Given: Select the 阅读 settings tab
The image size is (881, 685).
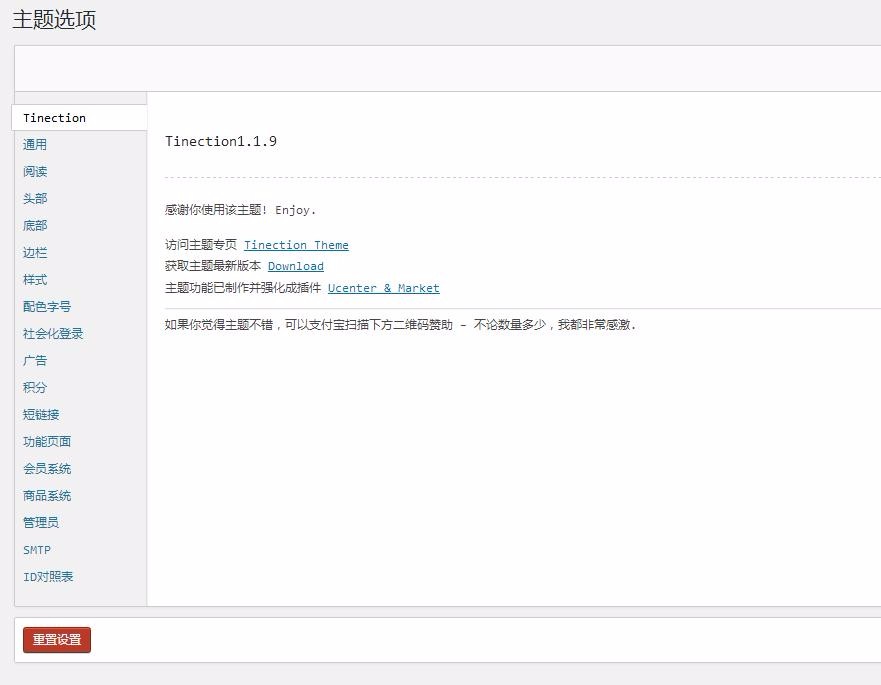Looking at the screenshot, I should point(35,171).
